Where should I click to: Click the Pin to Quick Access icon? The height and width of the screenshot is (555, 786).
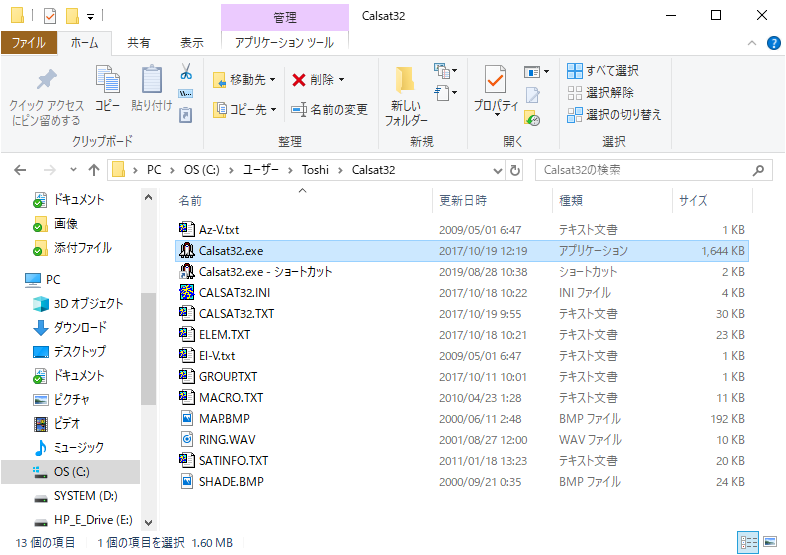click(x=47, y=80)
